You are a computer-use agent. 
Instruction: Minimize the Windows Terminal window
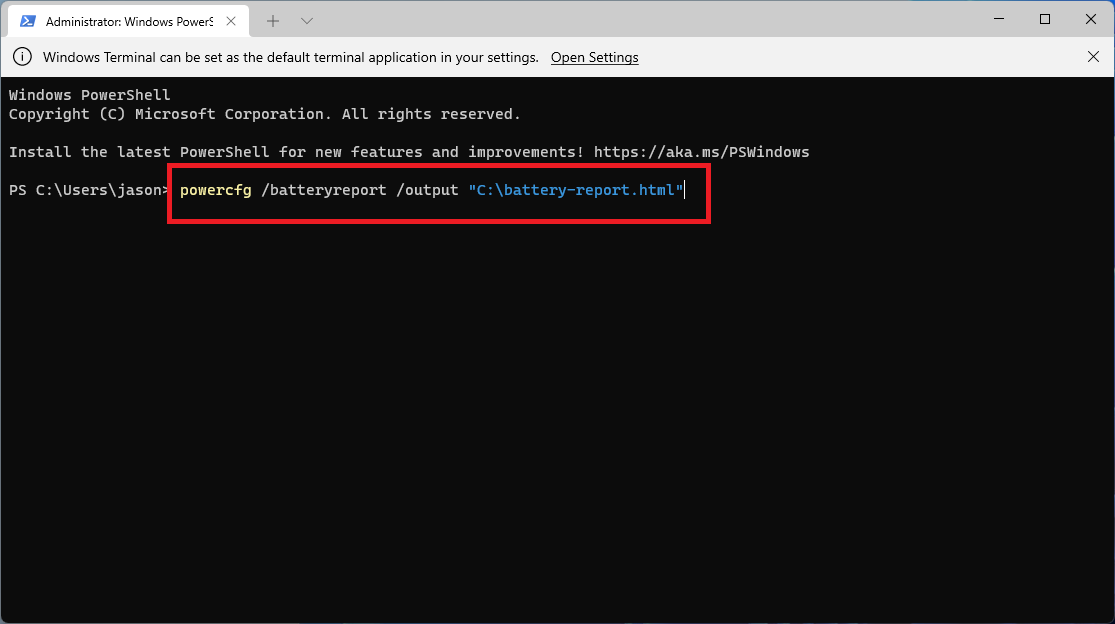coord(998,19)
